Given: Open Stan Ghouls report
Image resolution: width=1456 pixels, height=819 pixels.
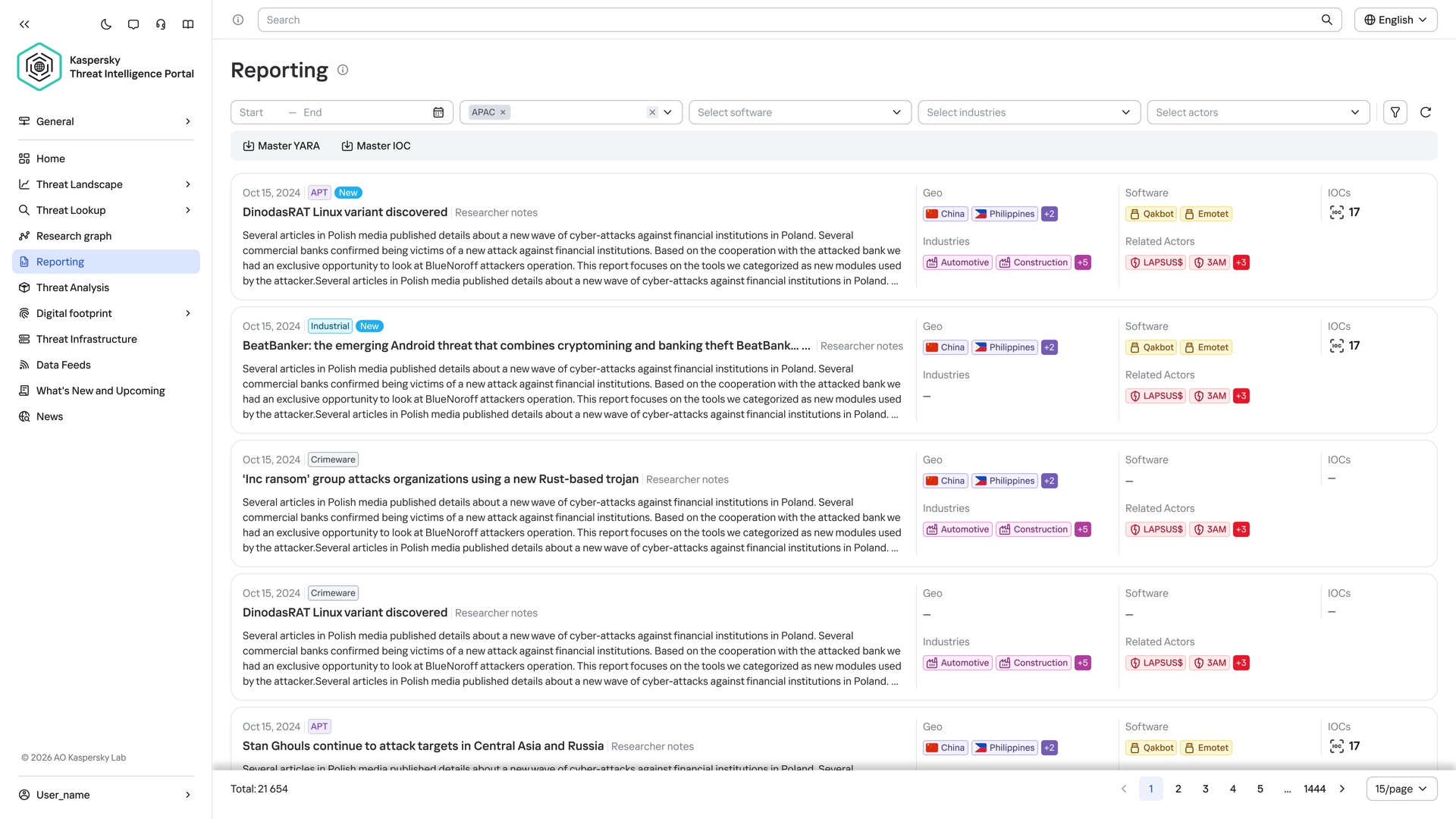Looking at the screenshot, I should pos(423,746).
